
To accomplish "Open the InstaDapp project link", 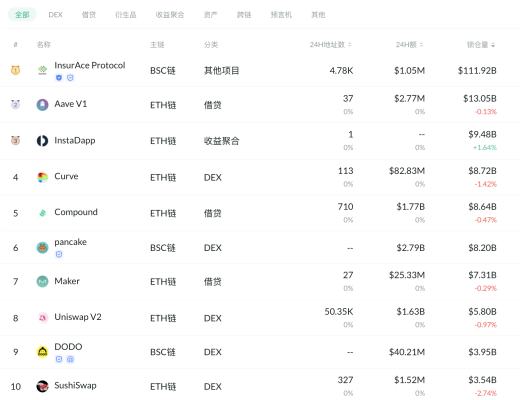I will pyautogui.click(x=75, y=140).
